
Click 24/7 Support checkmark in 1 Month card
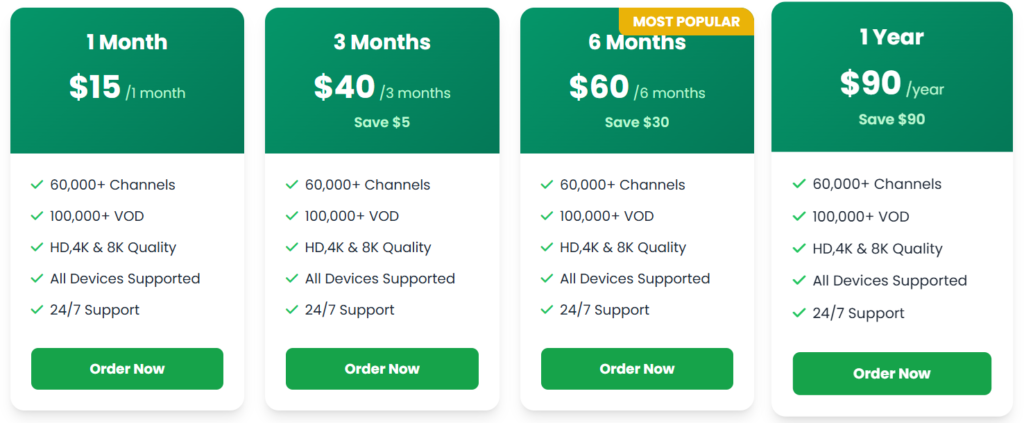coord(37,310)
